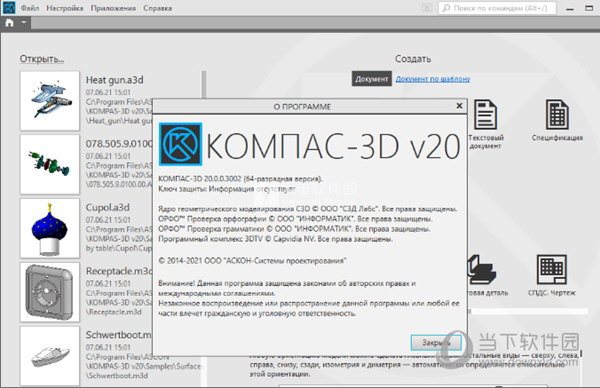Click the КОМПАС-3D logo in About dialog
Image resolution: width=600 pixels, height=388 pixels.
pyautogui.click(x=180, y=144)
